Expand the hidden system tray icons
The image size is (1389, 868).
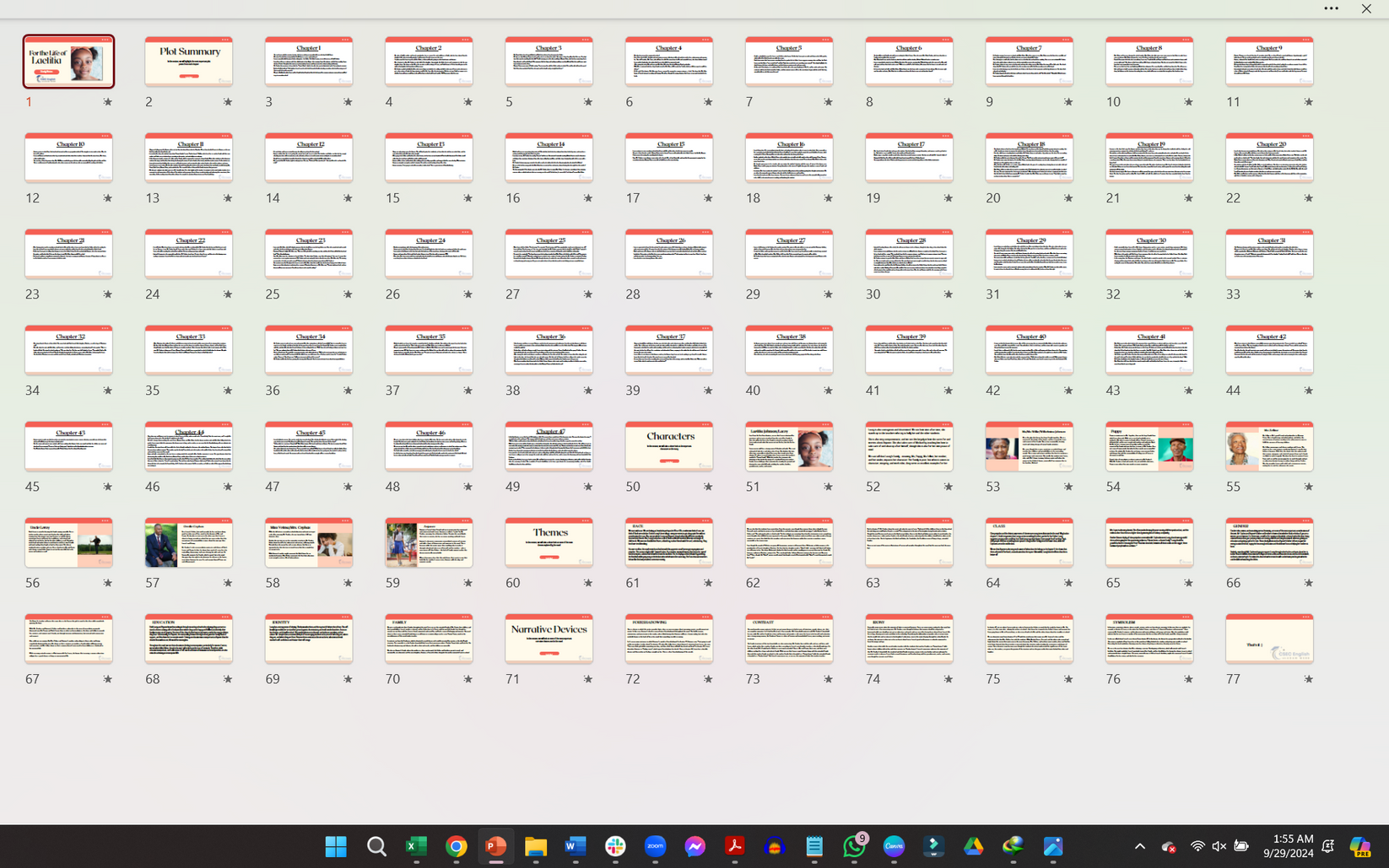click(1139, 846)
